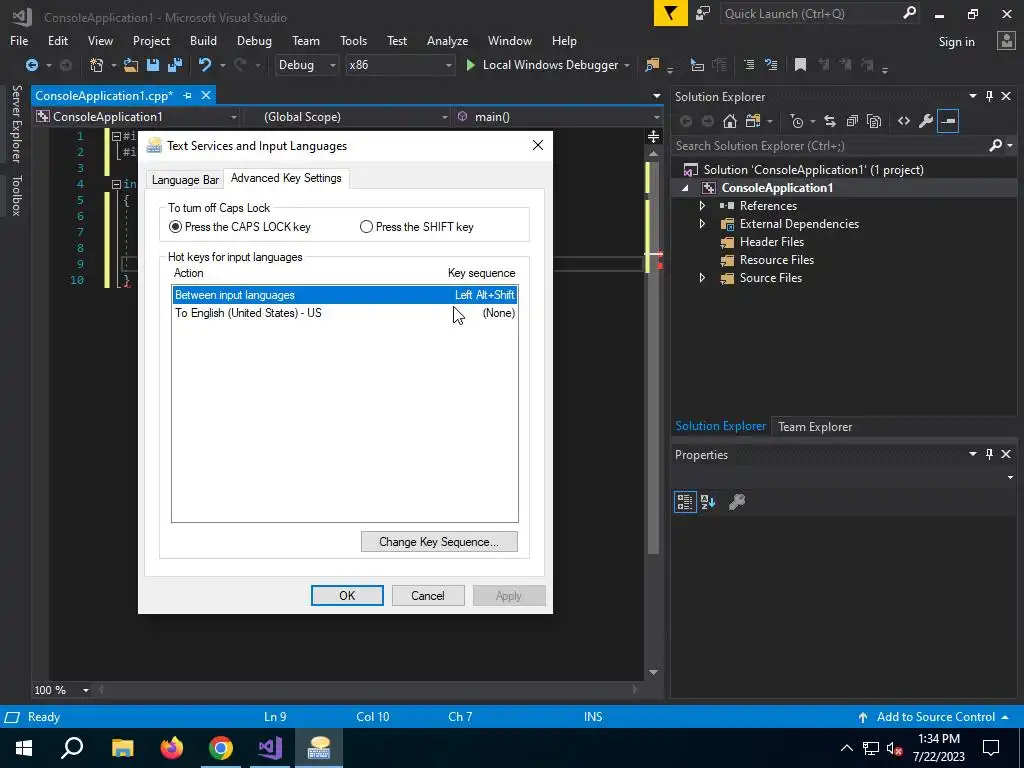Pin the ConsoleApplication1.cpp tab
The image size is (1024, 768).
187,95
